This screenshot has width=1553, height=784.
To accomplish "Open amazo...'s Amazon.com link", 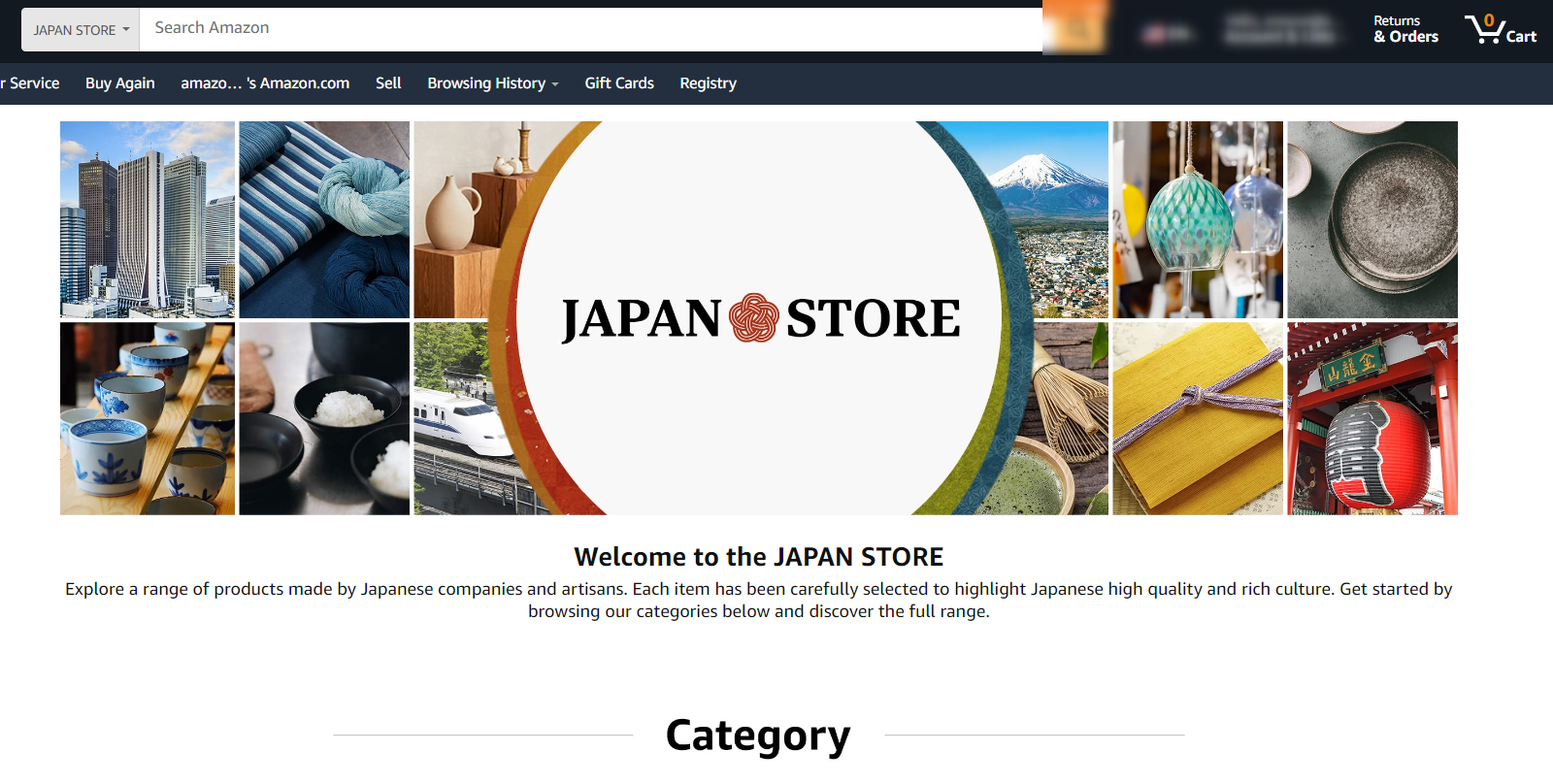I will (265, 83).
